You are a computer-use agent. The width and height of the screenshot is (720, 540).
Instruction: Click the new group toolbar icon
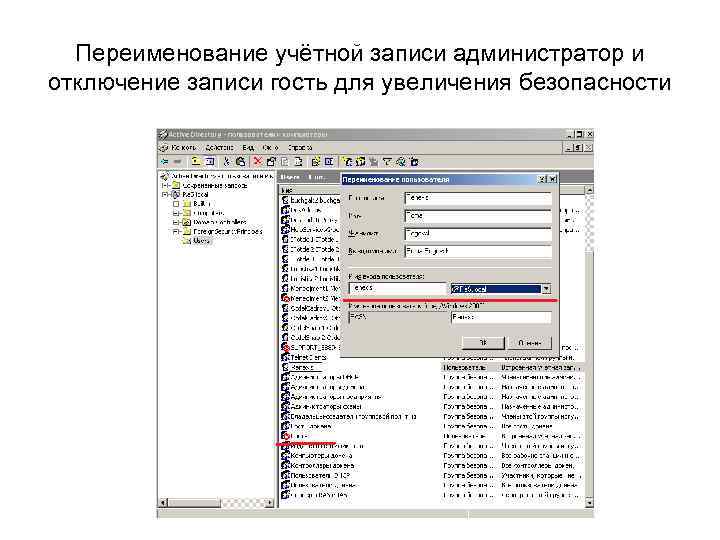(x=360, y=162)
